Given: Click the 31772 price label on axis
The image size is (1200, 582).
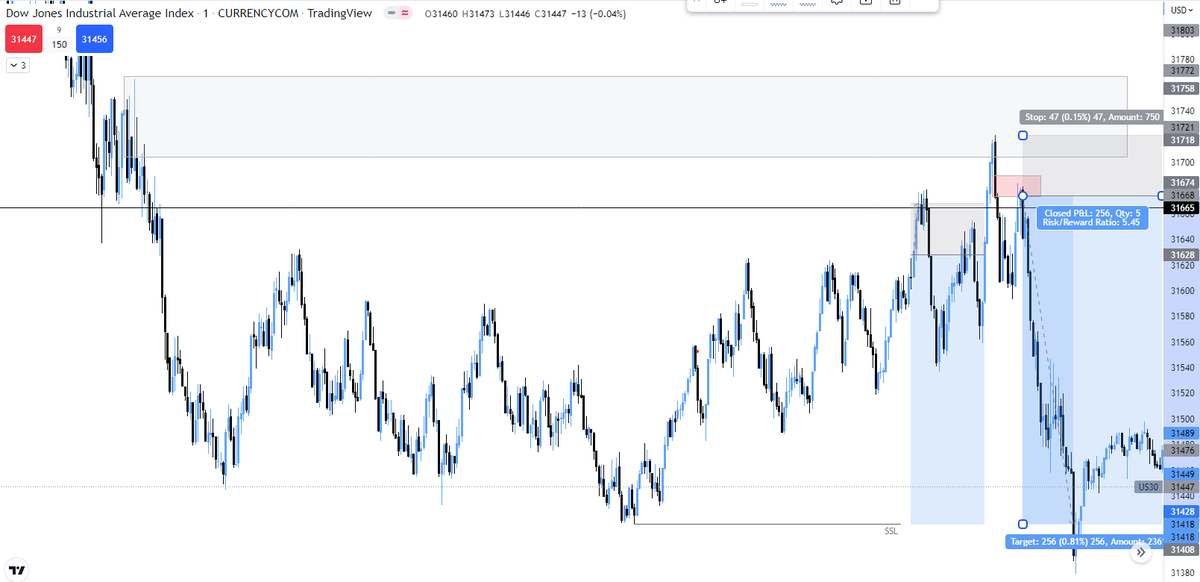Looking at the screenshot, I should coord(1181,71).
